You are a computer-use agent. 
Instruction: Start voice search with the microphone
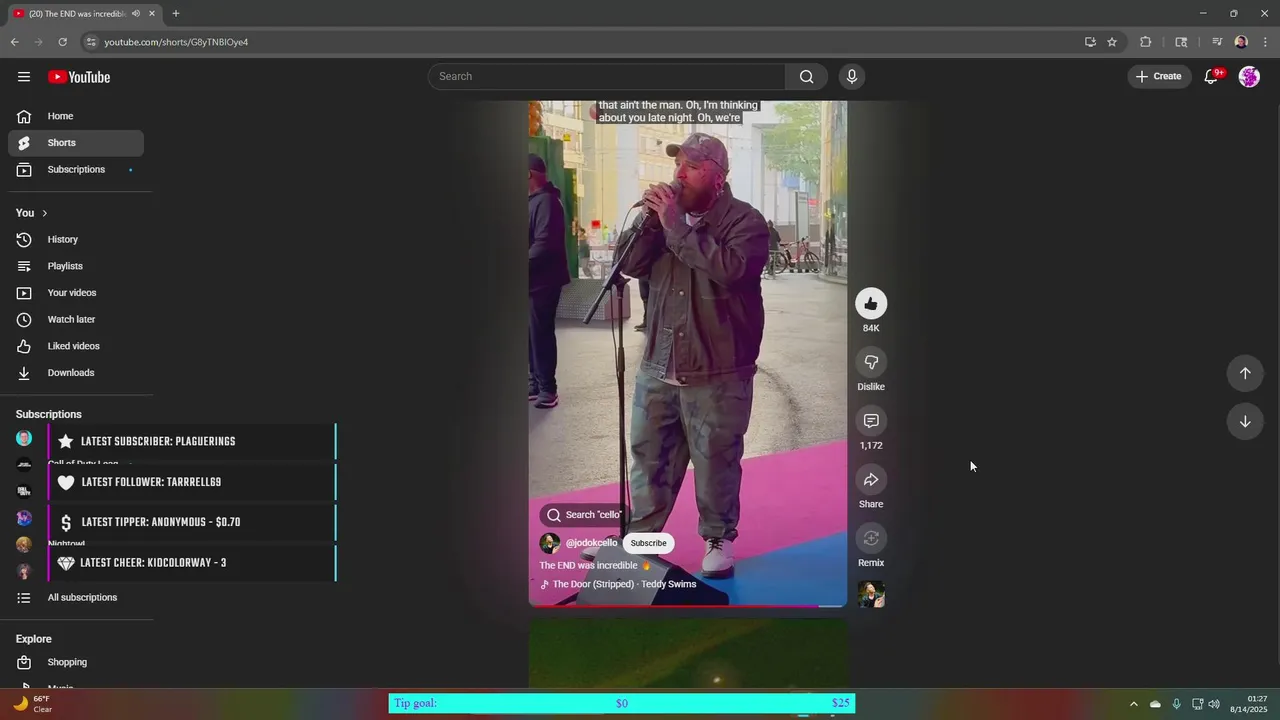[x=852, y=77]
